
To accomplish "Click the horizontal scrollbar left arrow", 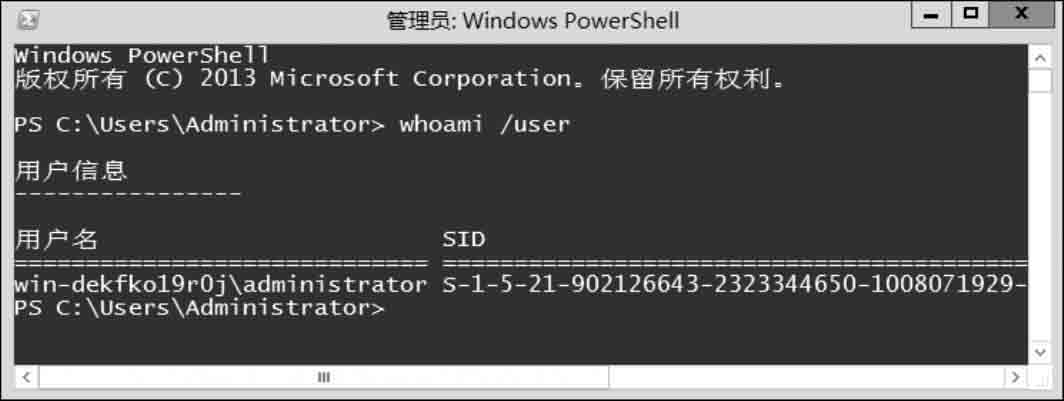I will pyautogui.click(x=25, y=378).
